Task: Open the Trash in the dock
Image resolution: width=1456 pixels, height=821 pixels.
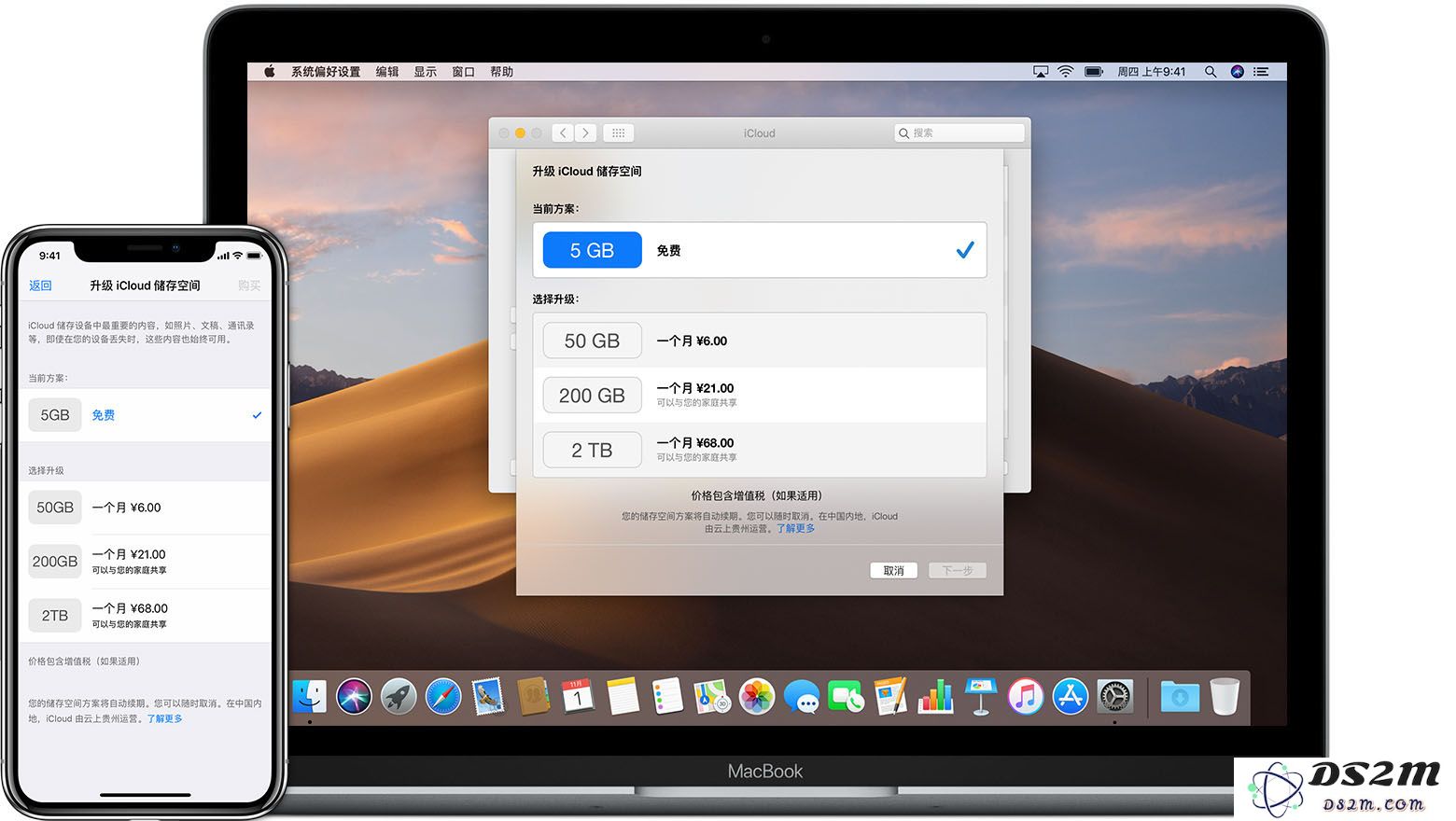Action: pos(1225,697)
